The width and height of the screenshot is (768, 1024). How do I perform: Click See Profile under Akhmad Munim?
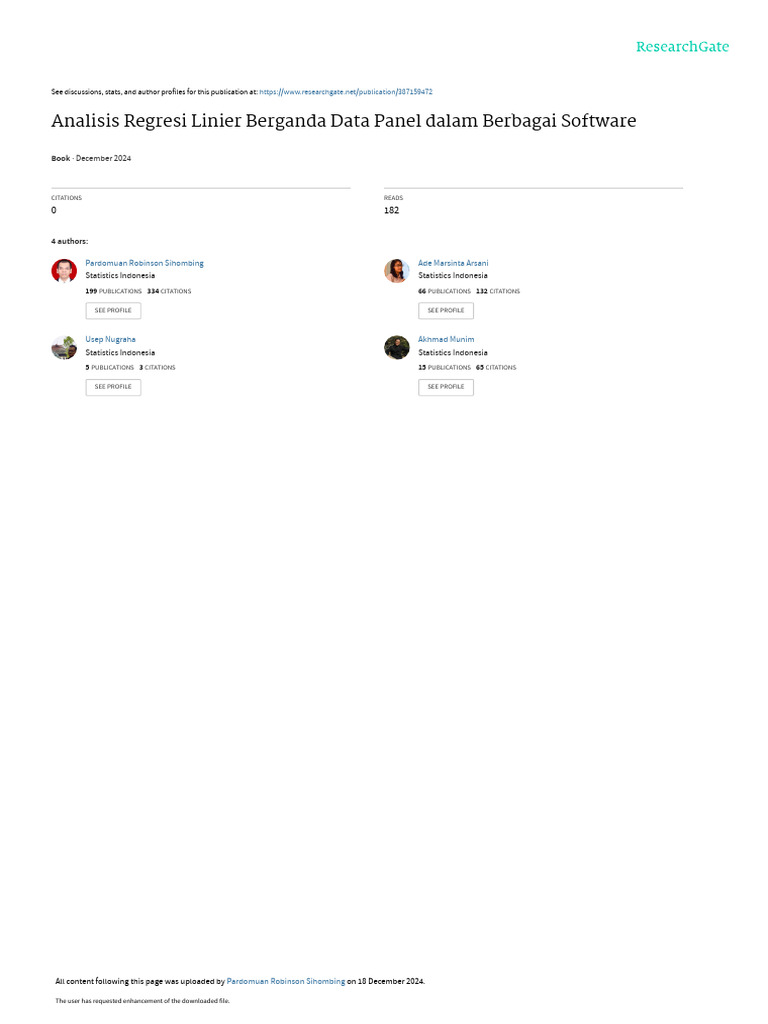click(446, 387)
